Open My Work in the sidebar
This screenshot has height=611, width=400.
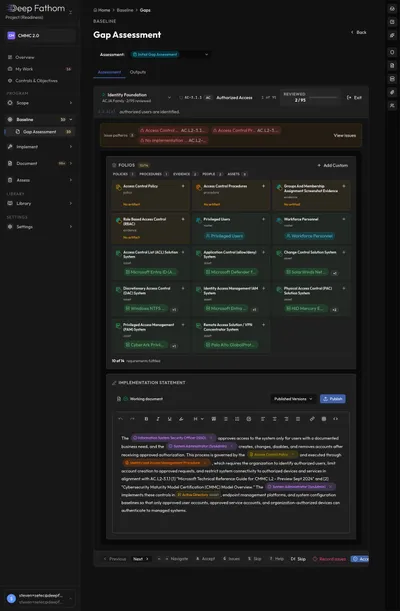point(40,69)
